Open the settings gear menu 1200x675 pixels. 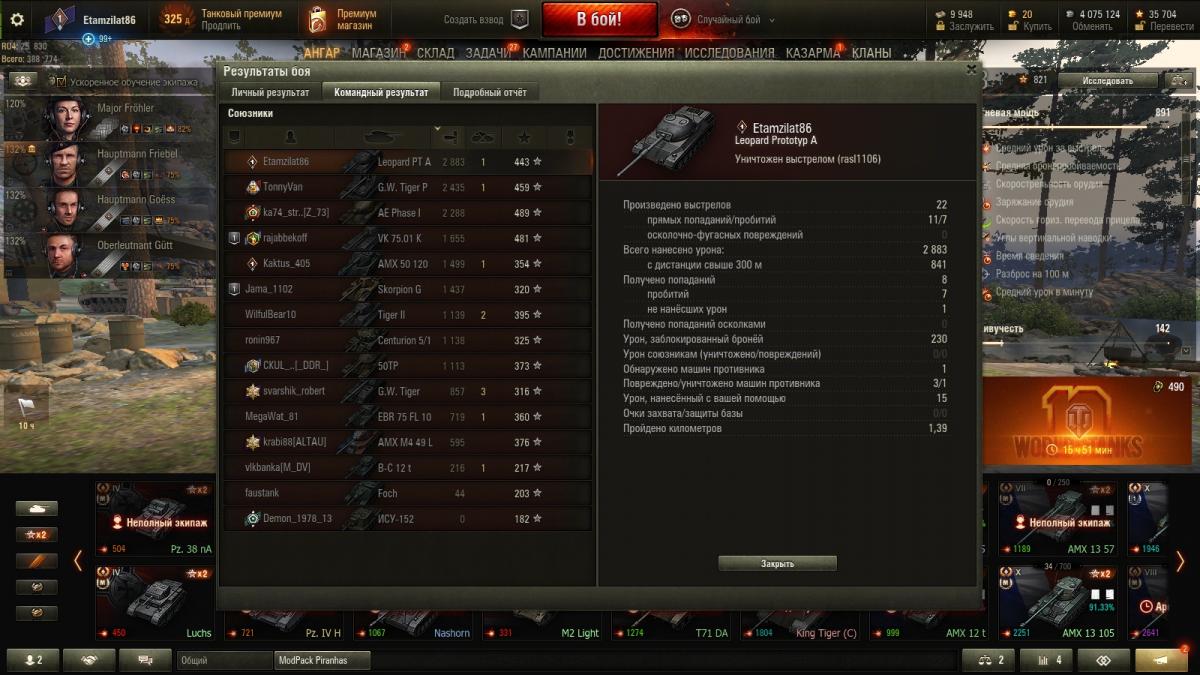click(17, 19)
